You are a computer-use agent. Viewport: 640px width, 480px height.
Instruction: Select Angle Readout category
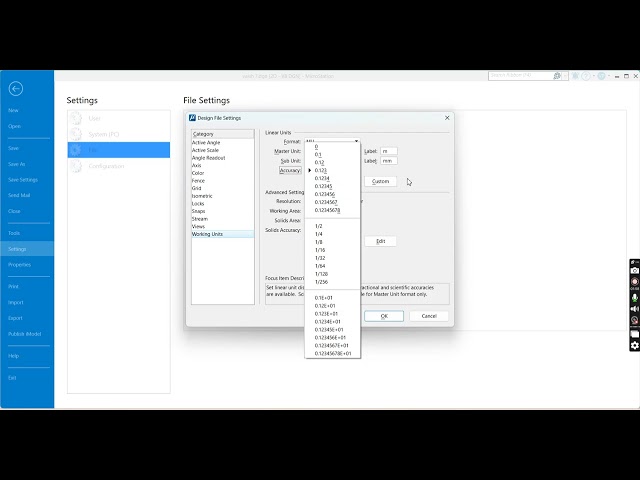[x=222, y=158]
